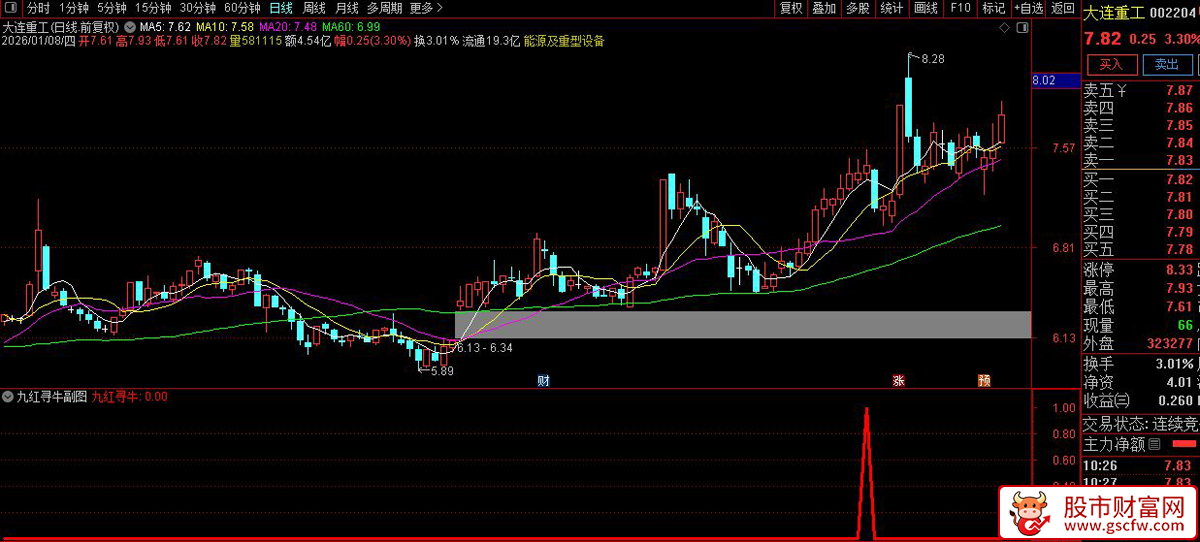
Task: Click the 涨 marker on timeline
Action: [x=898, y=381]
